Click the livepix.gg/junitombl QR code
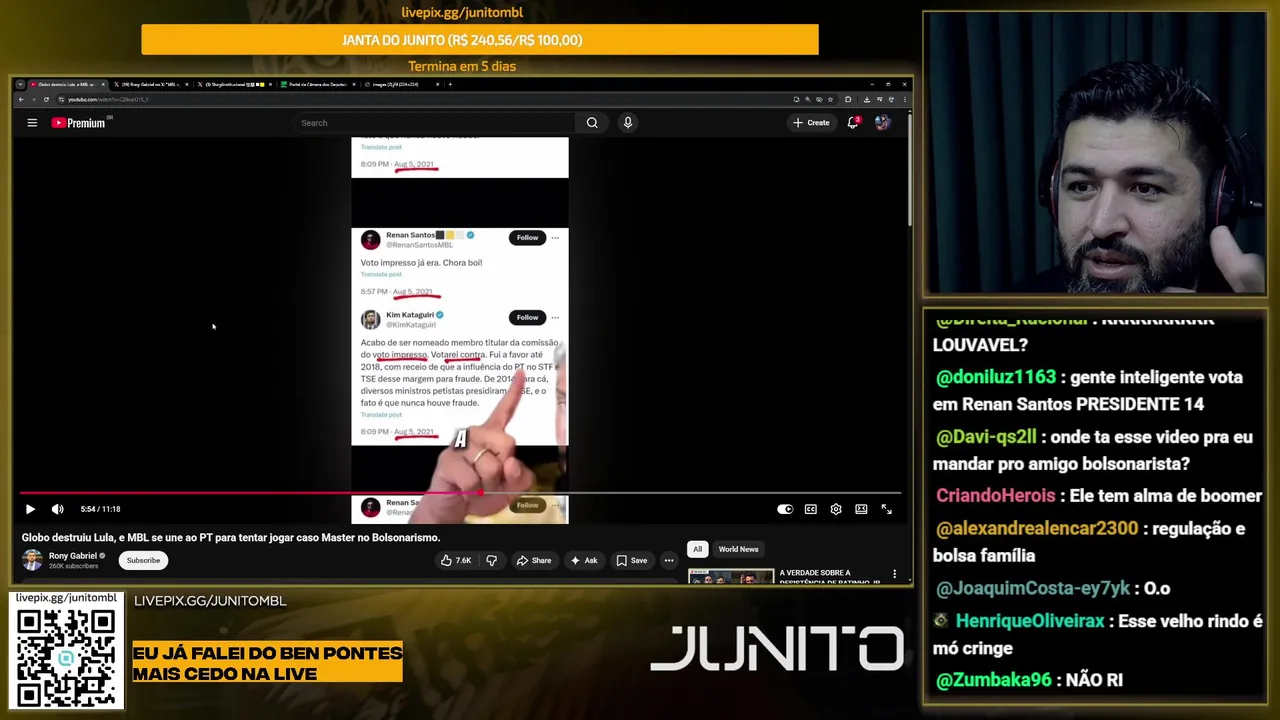 66,657
